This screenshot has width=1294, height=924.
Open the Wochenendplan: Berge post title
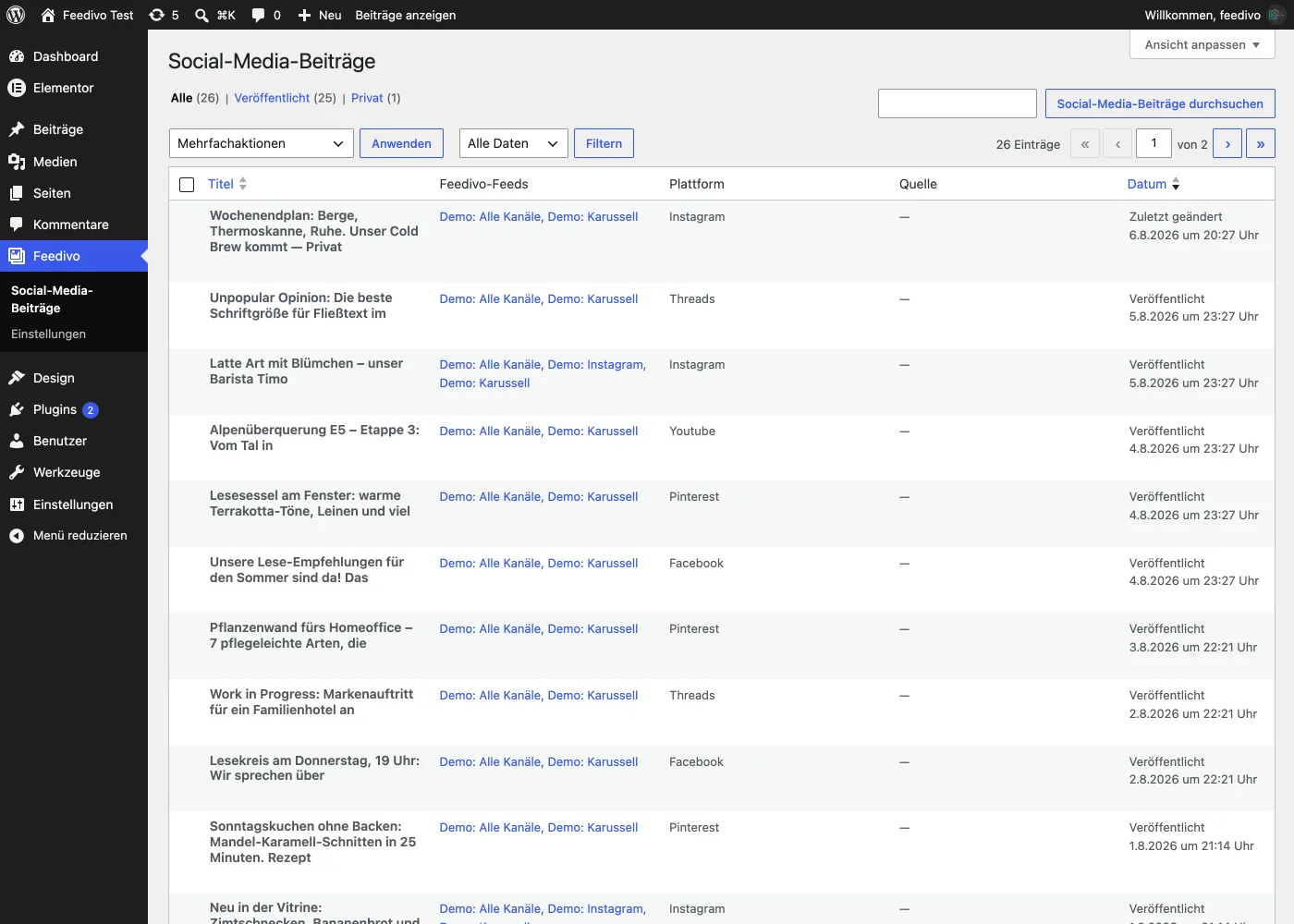point(314,231)
